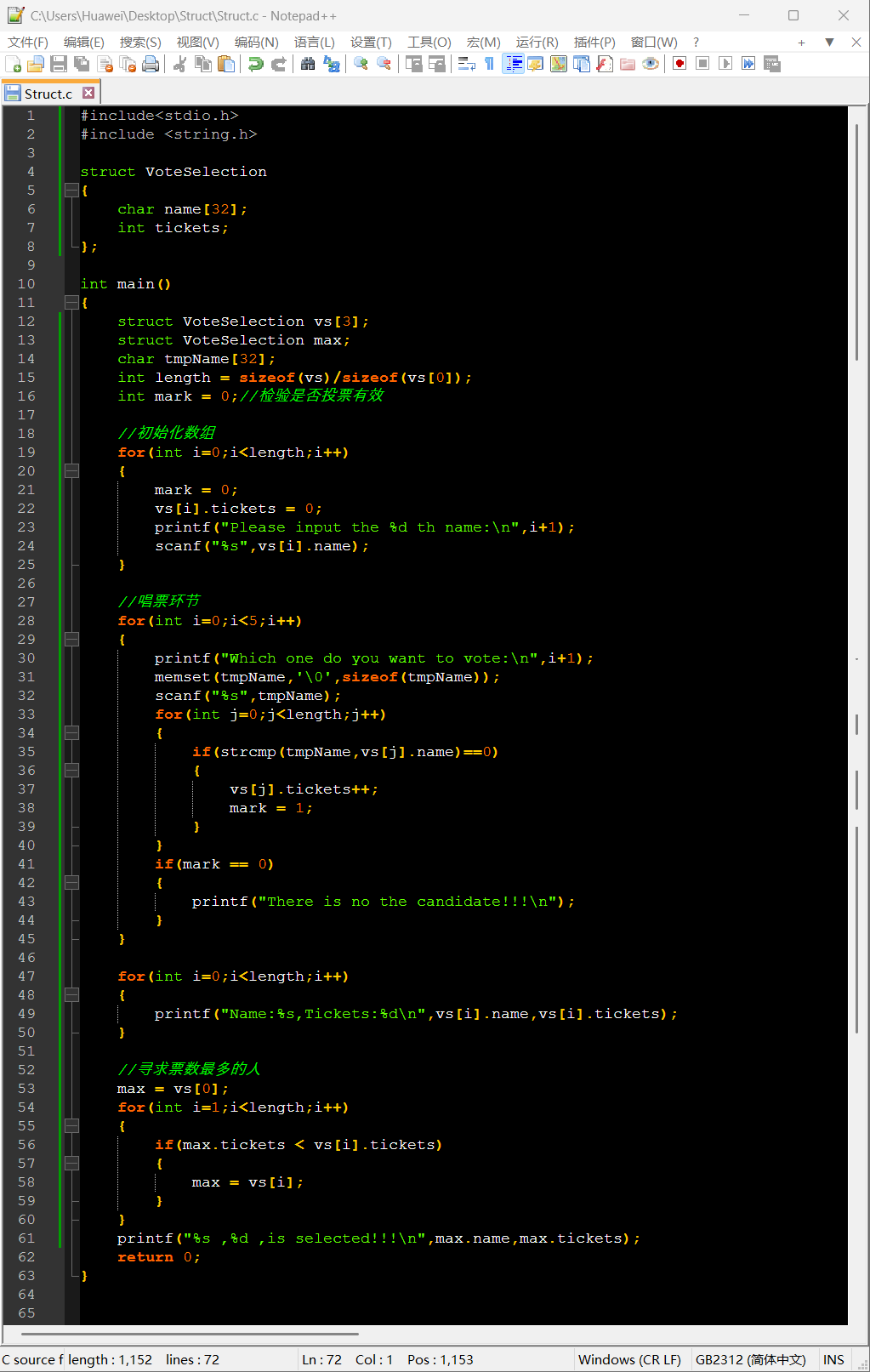The image size is (870, 1372).
Task: Open the 视图(V) menu
Action: click(197, 42)
